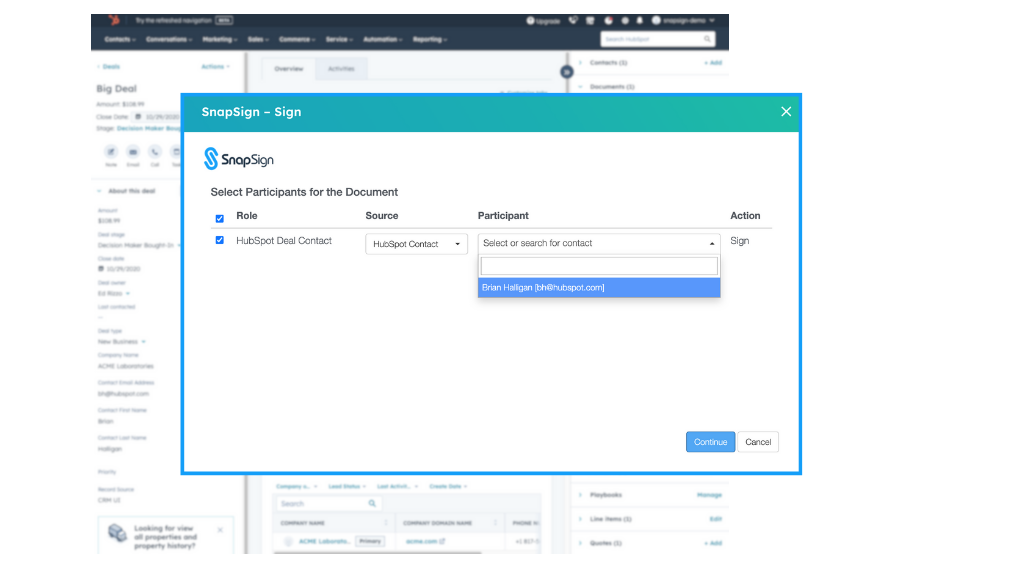Open the Sales menu in HubSpot nav
This screenshot has width=1016, height=571.
(258, 40)
